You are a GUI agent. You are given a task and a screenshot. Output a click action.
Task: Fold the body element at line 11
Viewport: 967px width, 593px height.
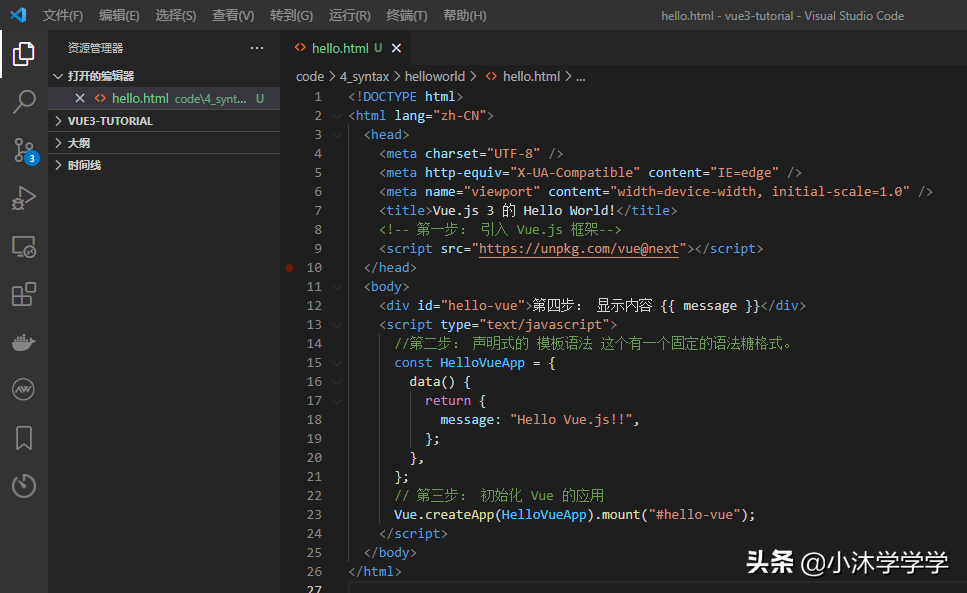337,287
